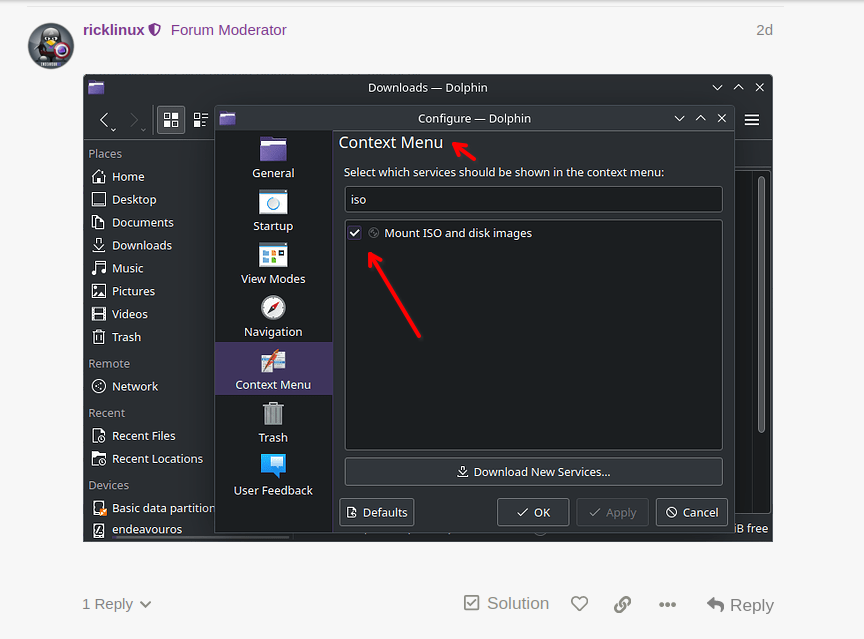Expand the back history dropdown arrow

tap(114, 130)
